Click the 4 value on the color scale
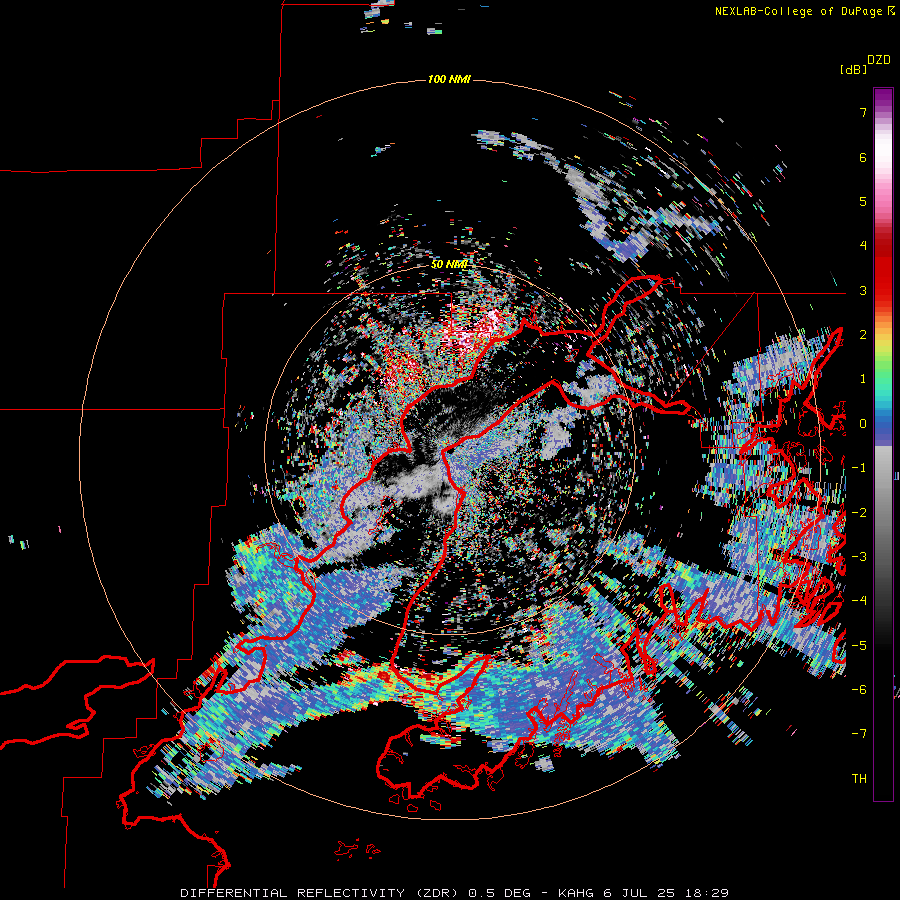The image size is (900, 900). click(x=863, y=246)
